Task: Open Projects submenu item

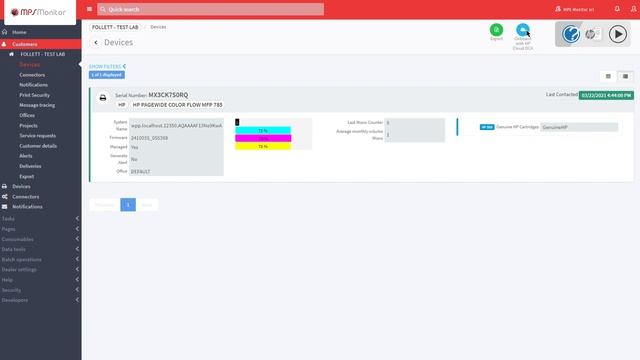Action: [28, 126]
